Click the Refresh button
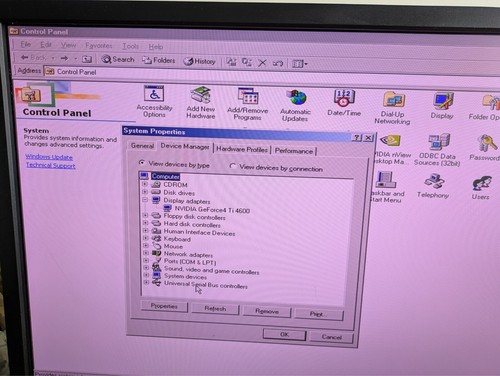This screenshot has width=500, height=376. [215, 309]
